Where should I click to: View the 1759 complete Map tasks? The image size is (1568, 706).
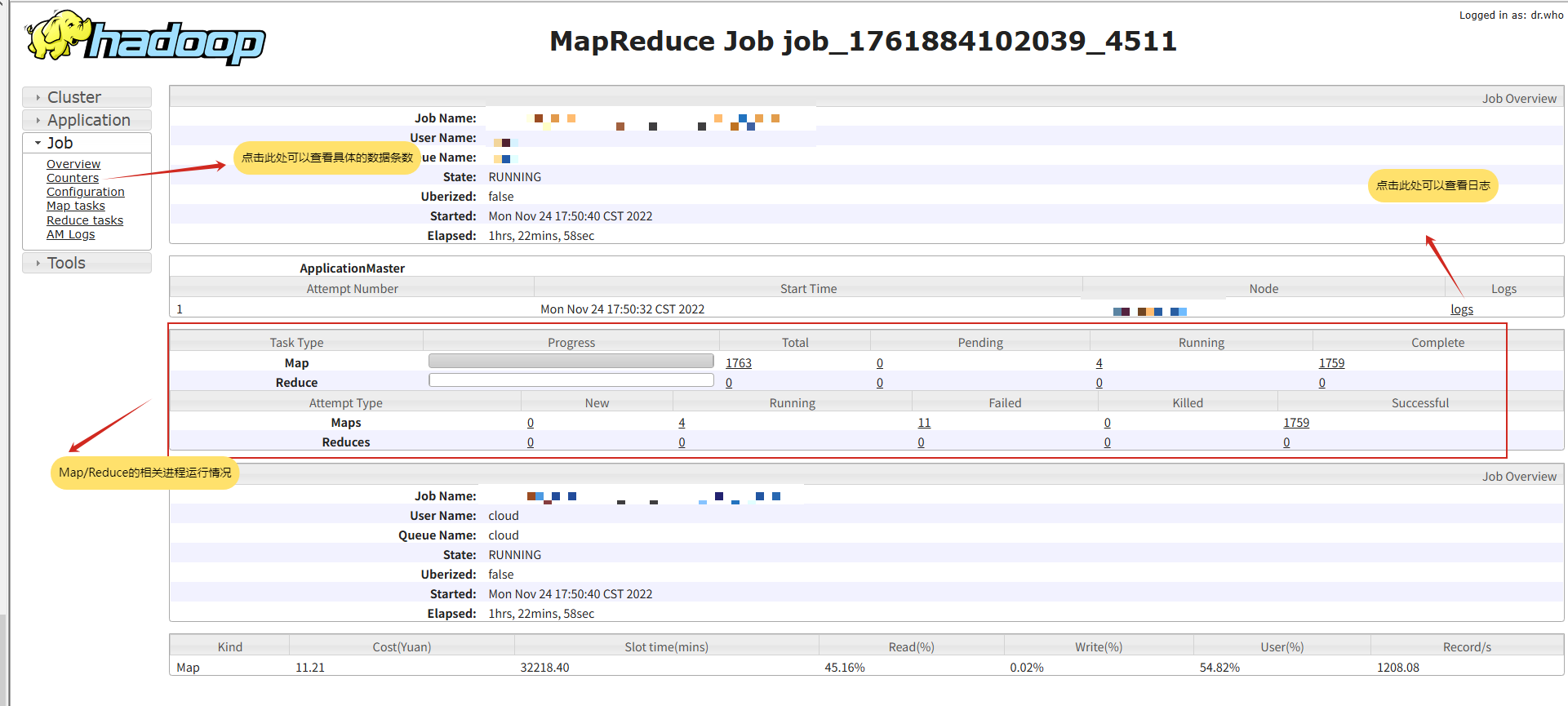tap(1331, 363)
